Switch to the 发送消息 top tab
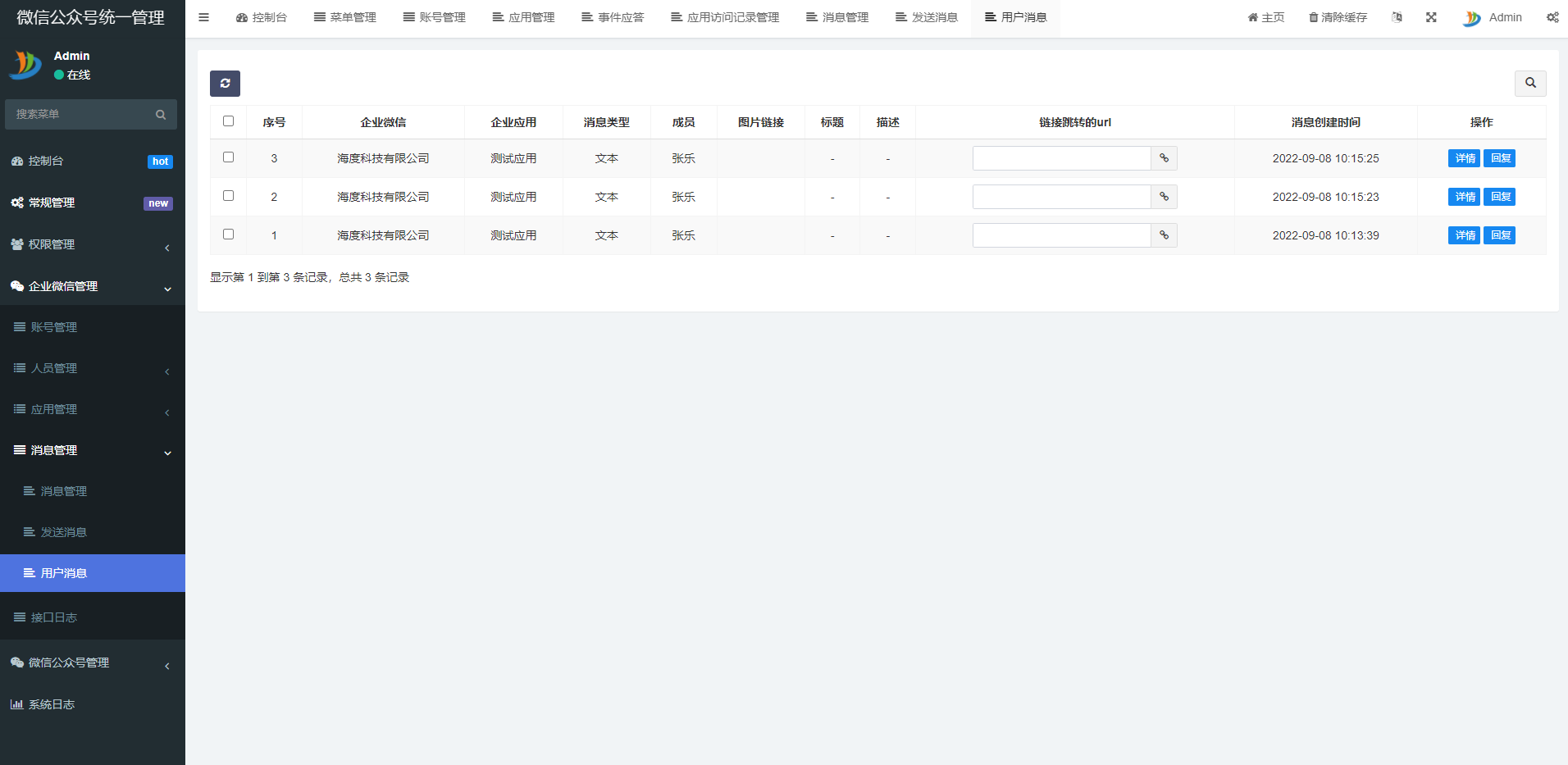The image size is (1568, 765). [926, 17]
